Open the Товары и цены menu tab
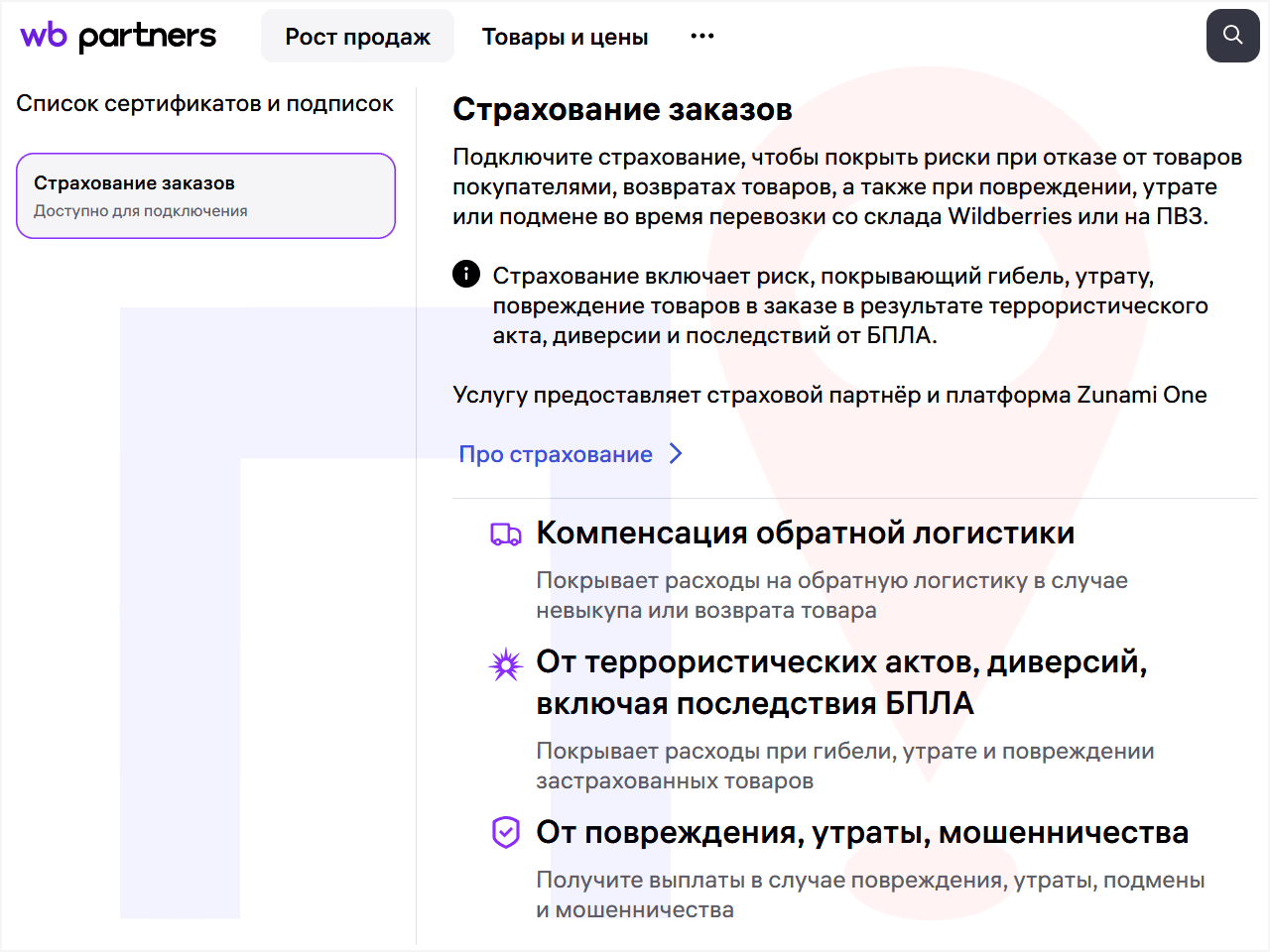The image size is (1270, 952). [x=566, y=37]
